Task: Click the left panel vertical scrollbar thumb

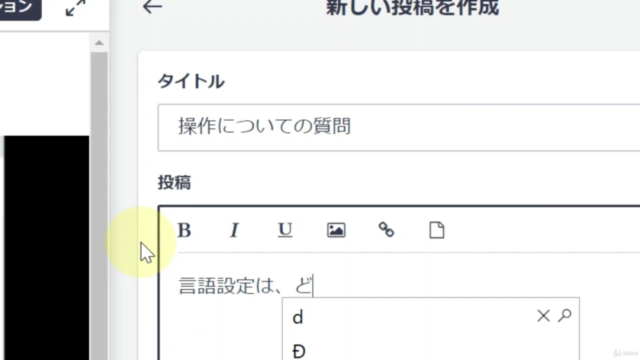Action: [x=99, y=206]
